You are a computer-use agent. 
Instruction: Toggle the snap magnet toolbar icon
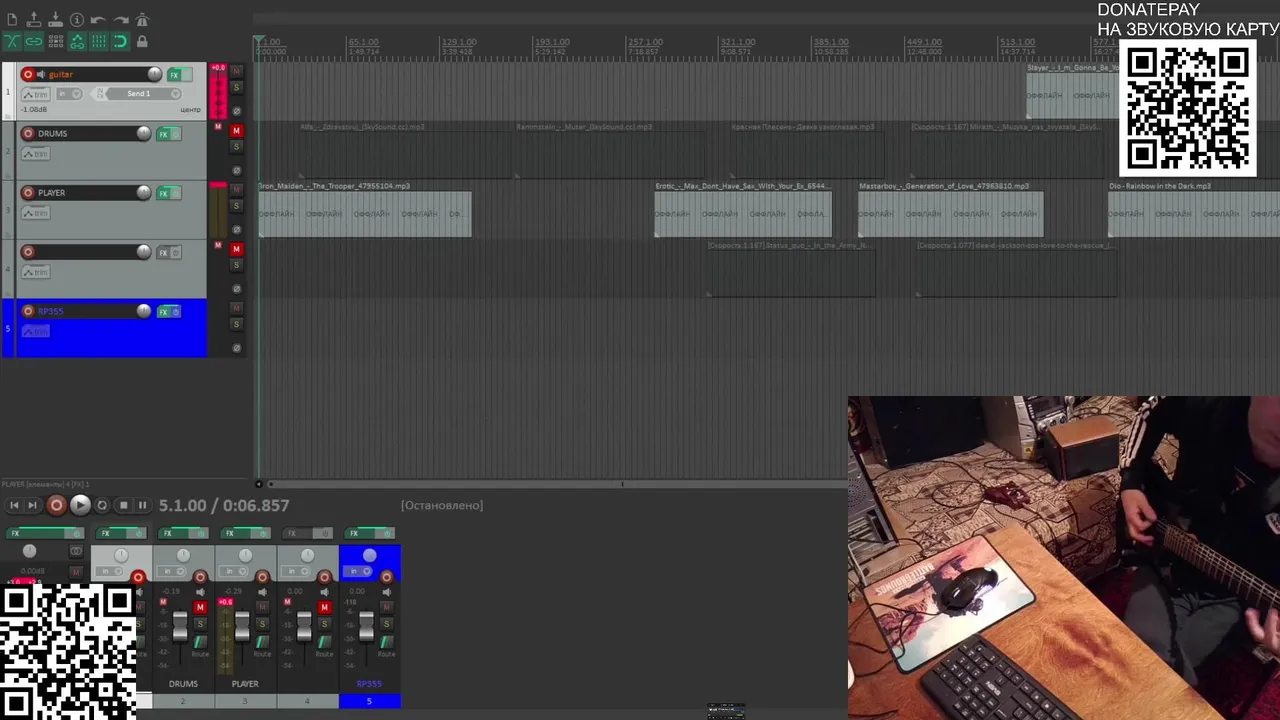(120, 41)
